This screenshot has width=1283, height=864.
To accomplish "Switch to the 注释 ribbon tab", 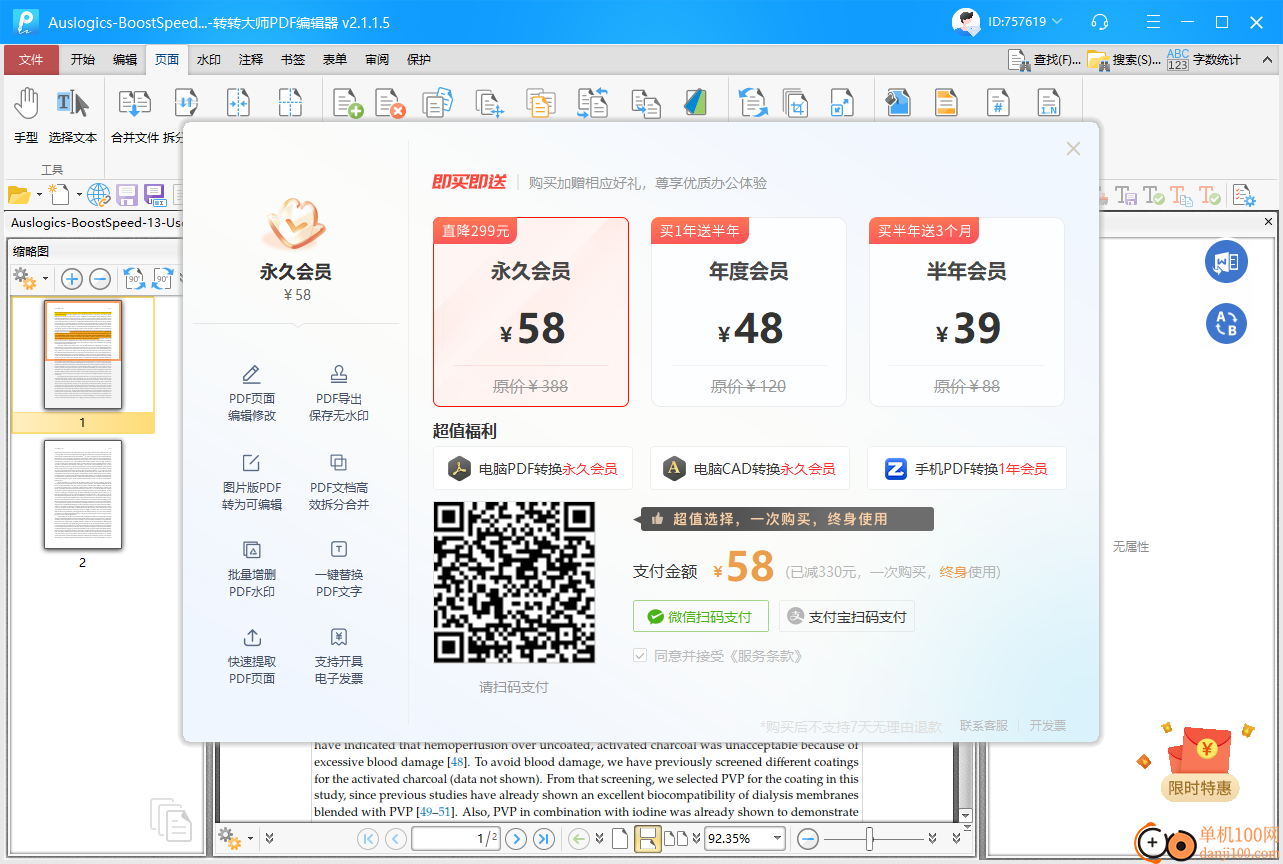I will [x=251, y=60].
